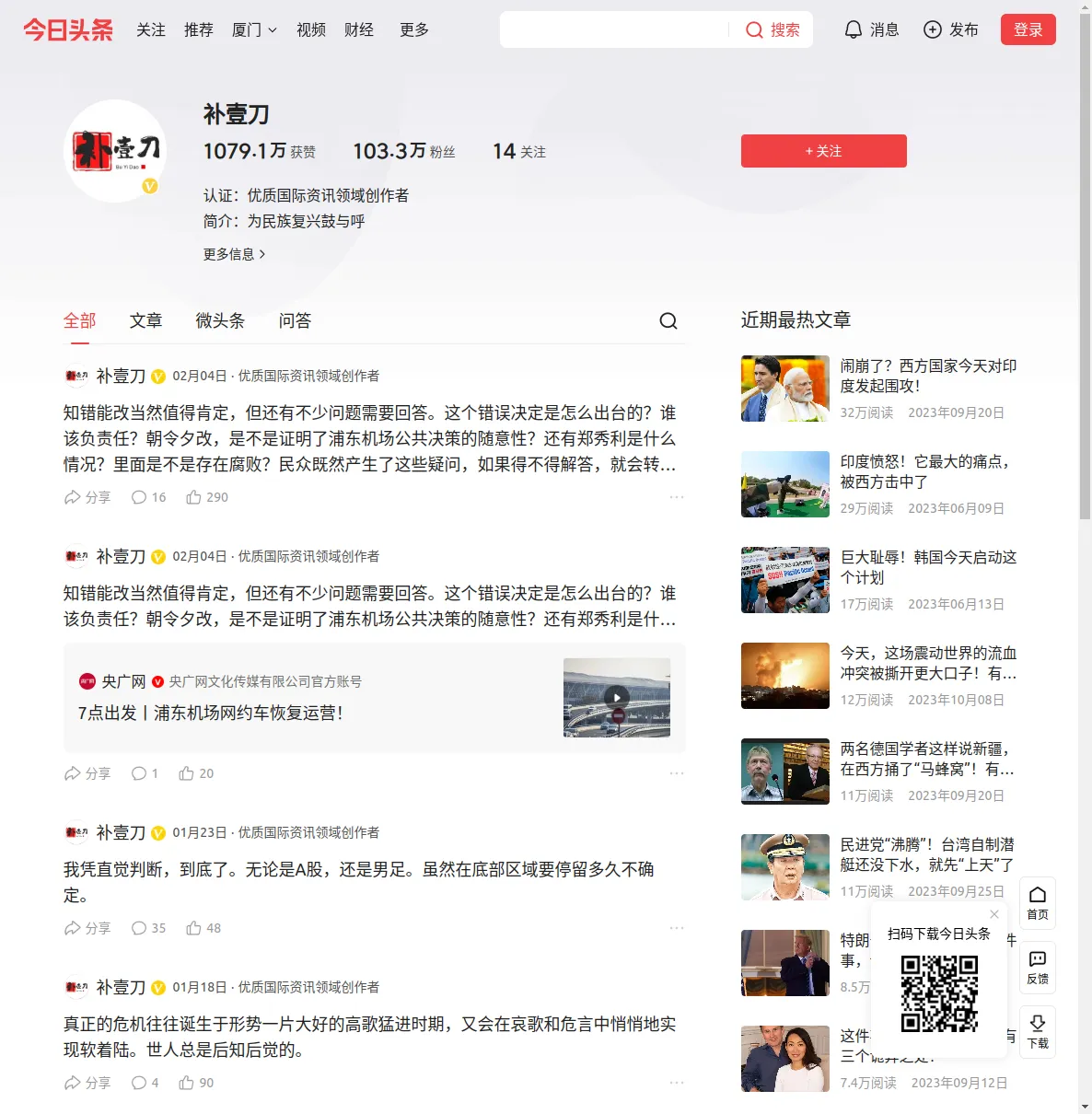
Task: Like the post with 290 likes
Action: coord(207,497)
